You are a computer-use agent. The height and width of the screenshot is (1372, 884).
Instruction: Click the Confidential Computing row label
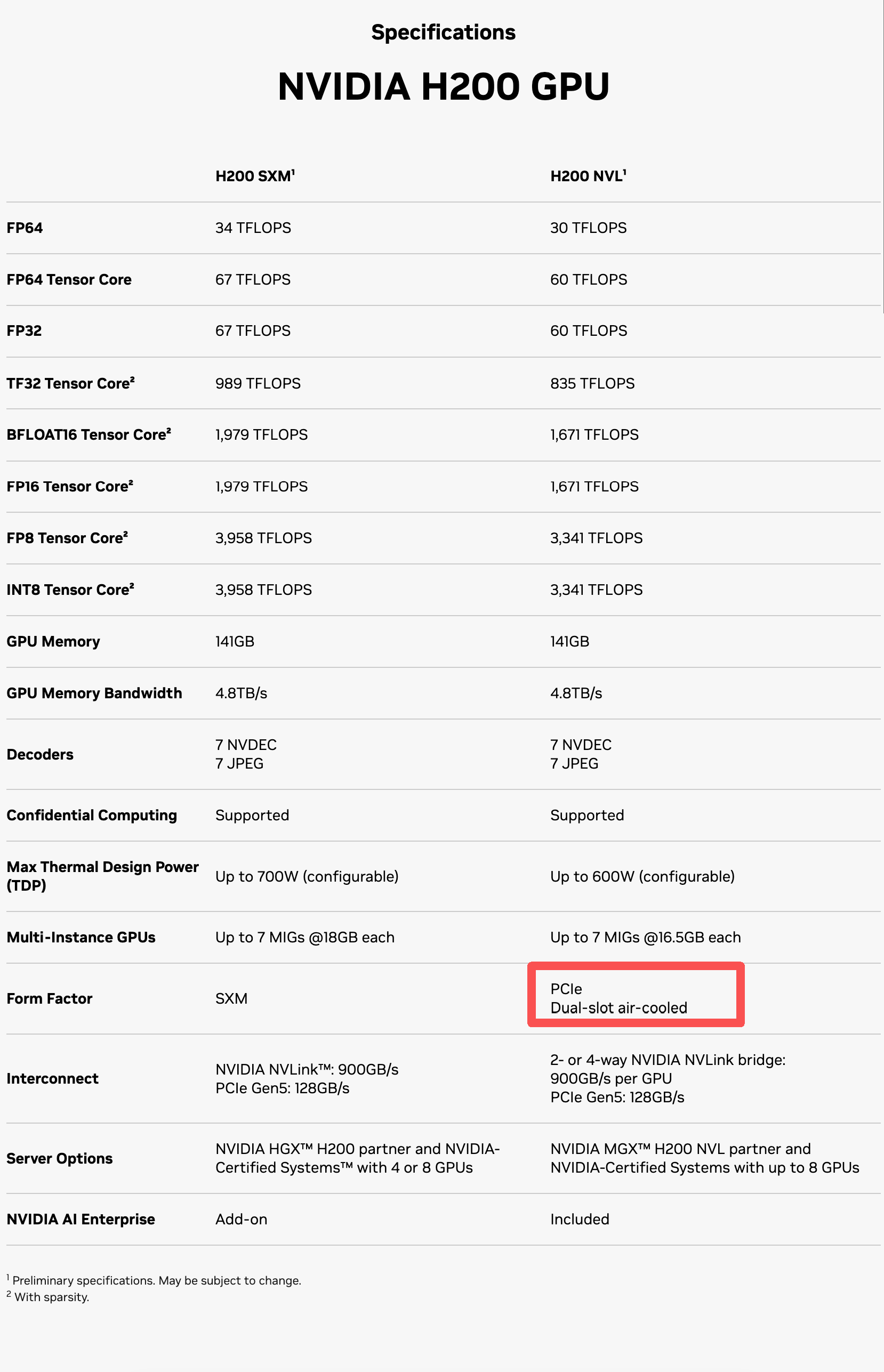[x=92, y=816]
